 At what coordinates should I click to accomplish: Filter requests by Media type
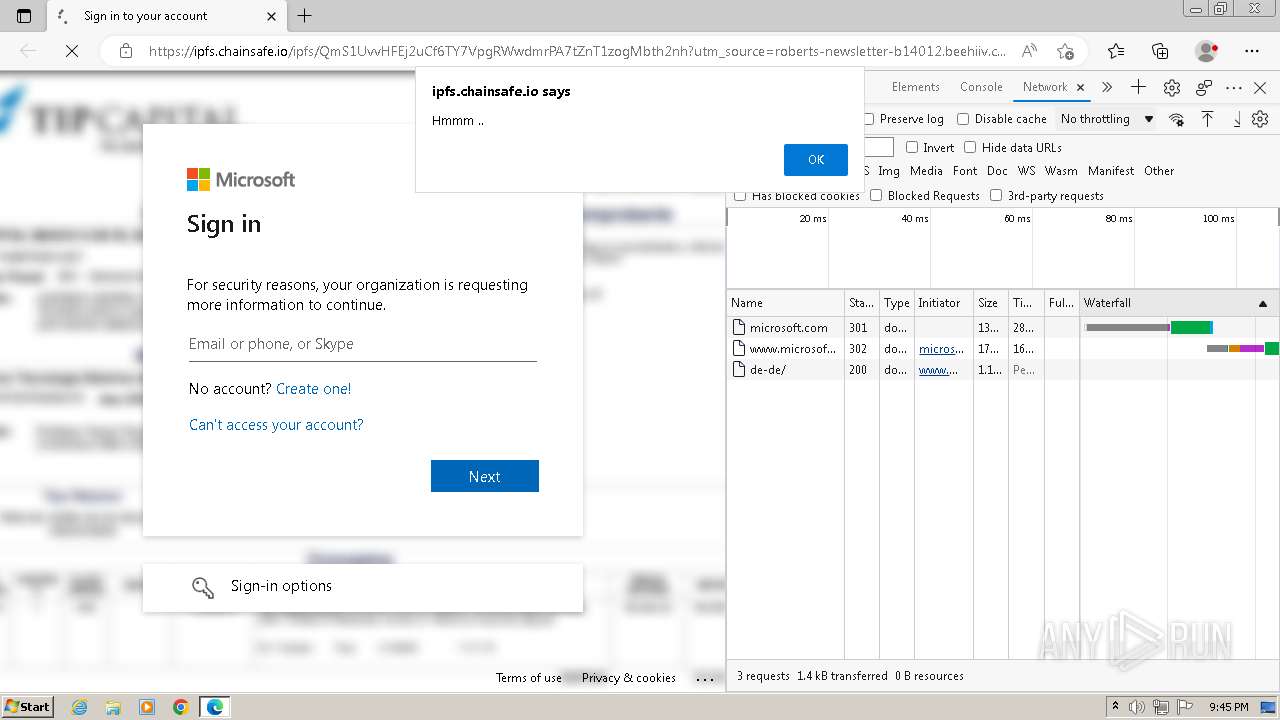coord(926,171)
